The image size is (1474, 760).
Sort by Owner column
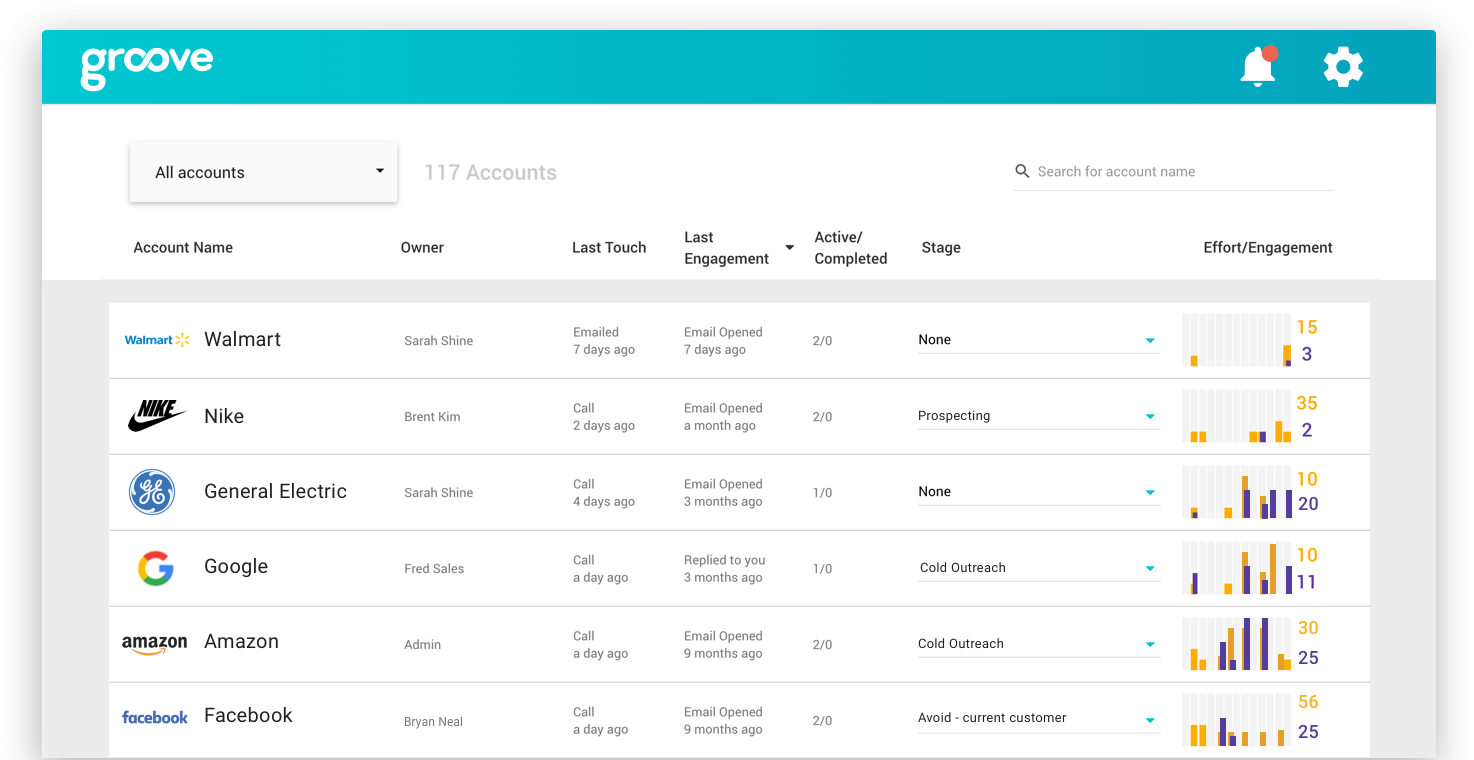pyautogui.click(x=422, y=248)
